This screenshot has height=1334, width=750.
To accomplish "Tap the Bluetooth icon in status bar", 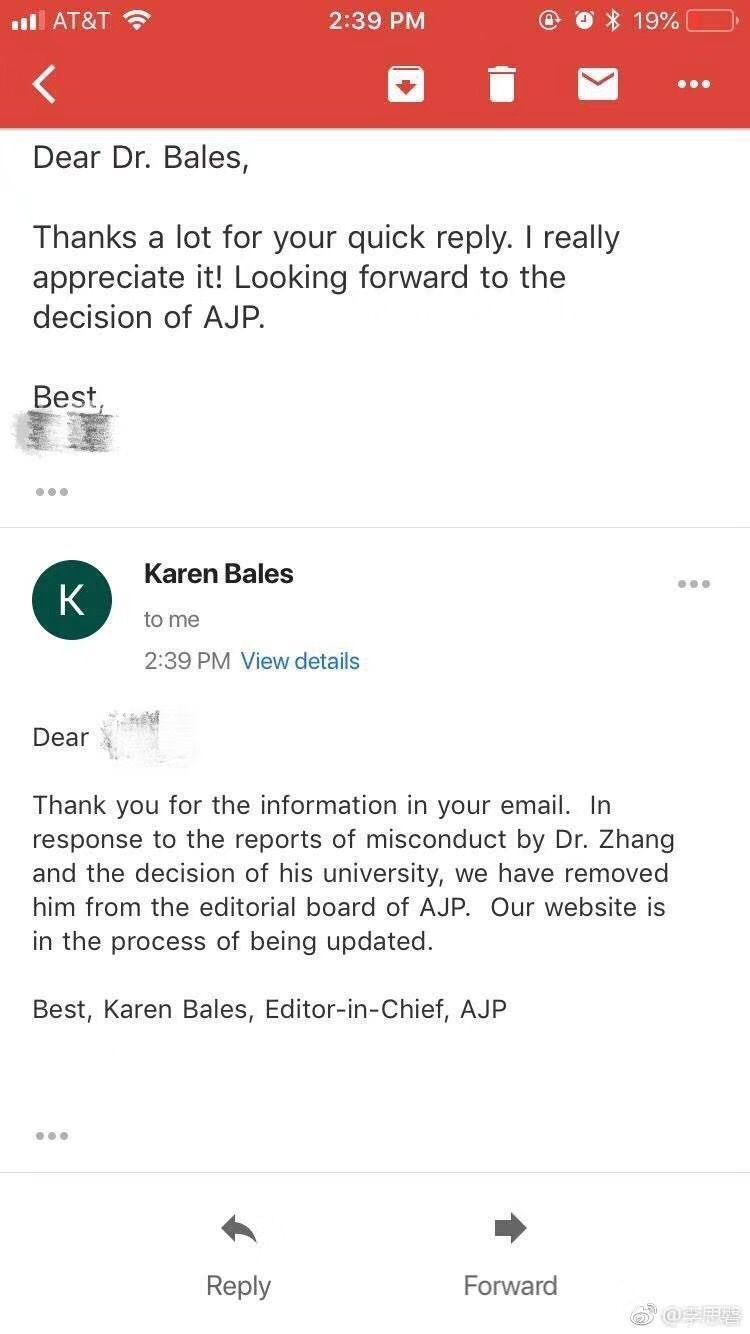I will click(x=614, y=20).
